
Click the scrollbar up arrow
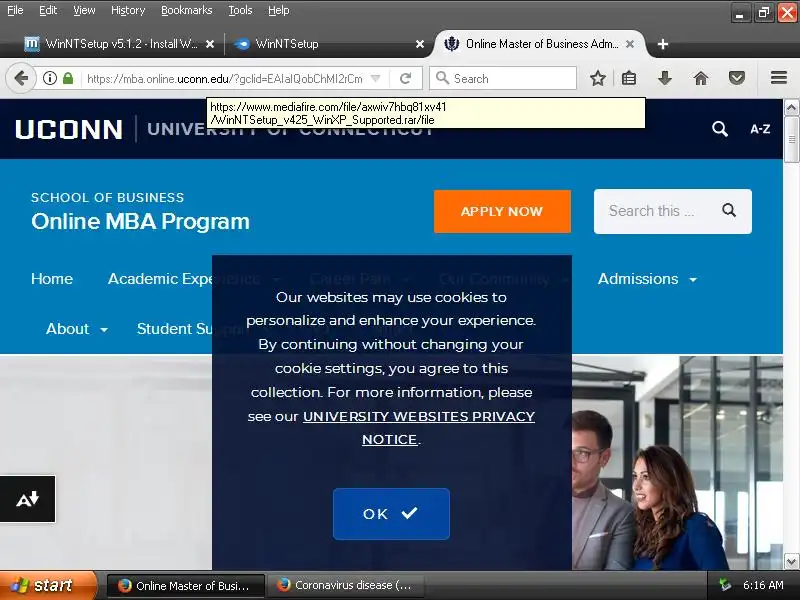791,107
